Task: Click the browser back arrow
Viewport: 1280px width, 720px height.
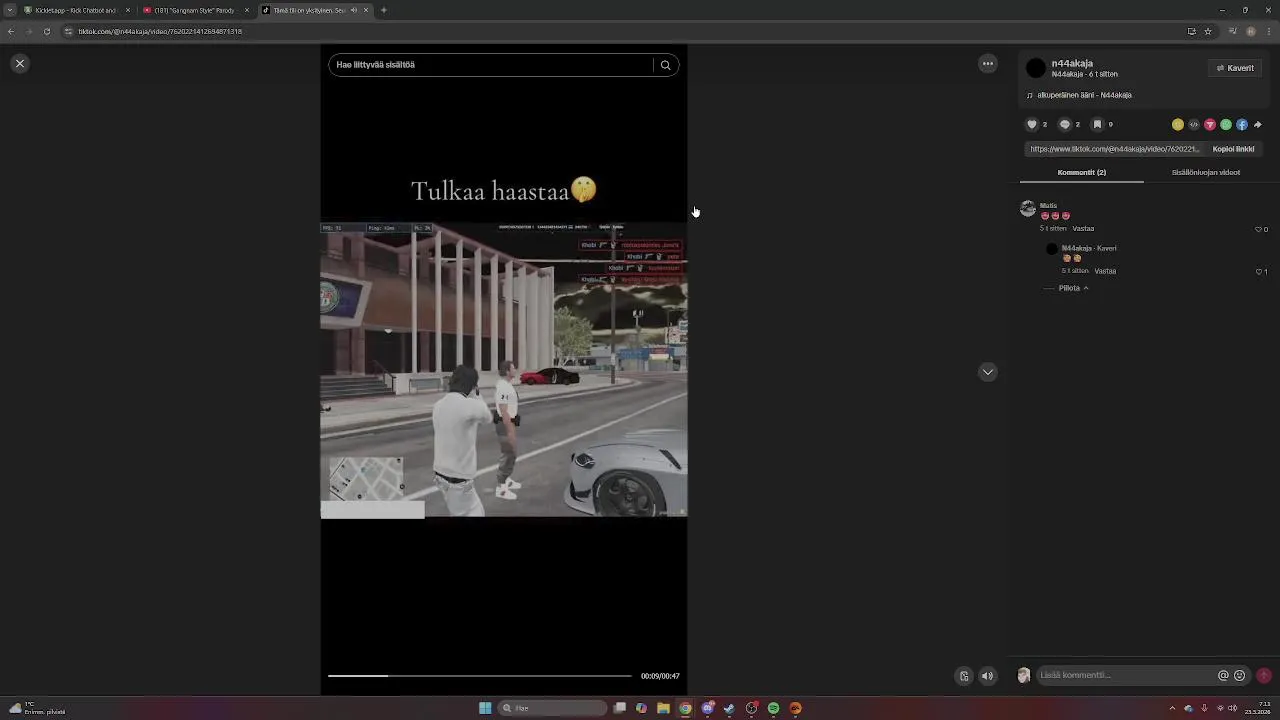Action: coord(10,31)
